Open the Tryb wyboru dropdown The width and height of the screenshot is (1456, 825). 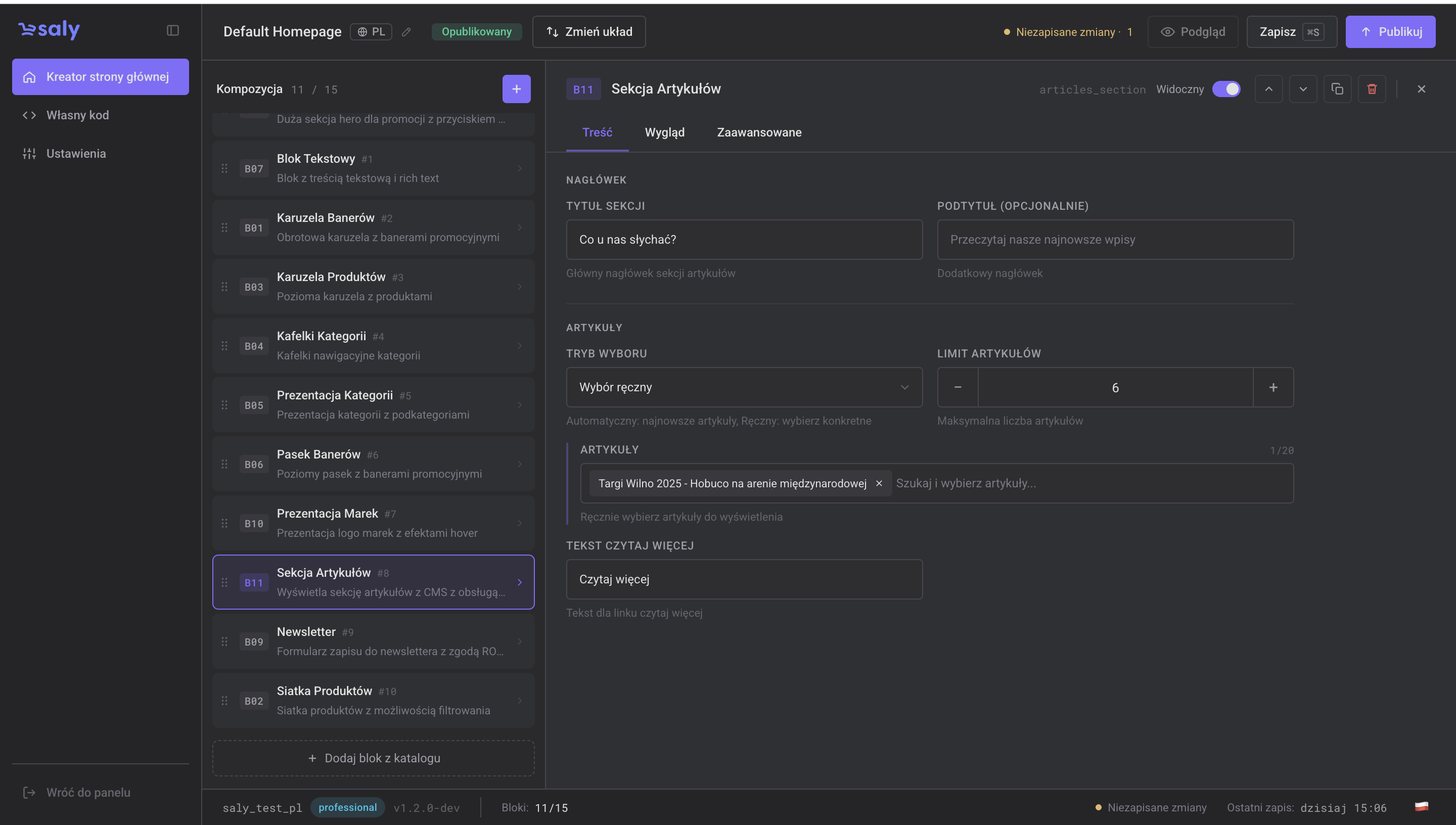pos(744,387)
